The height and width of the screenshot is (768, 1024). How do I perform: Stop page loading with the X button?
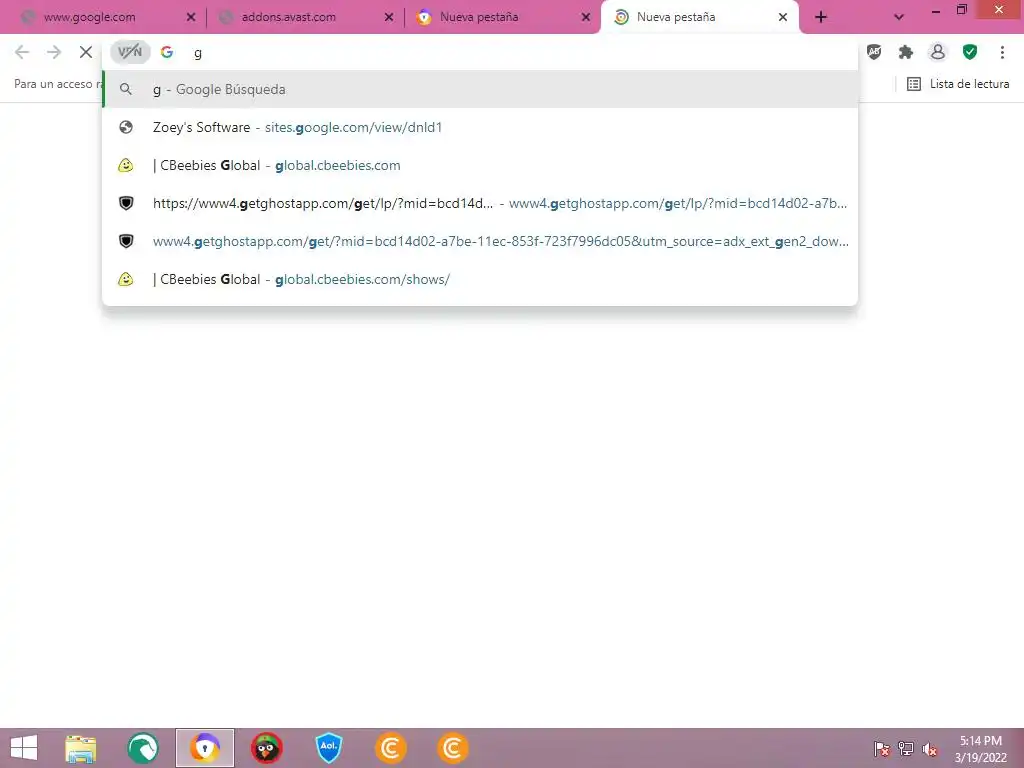pos(86,52)
